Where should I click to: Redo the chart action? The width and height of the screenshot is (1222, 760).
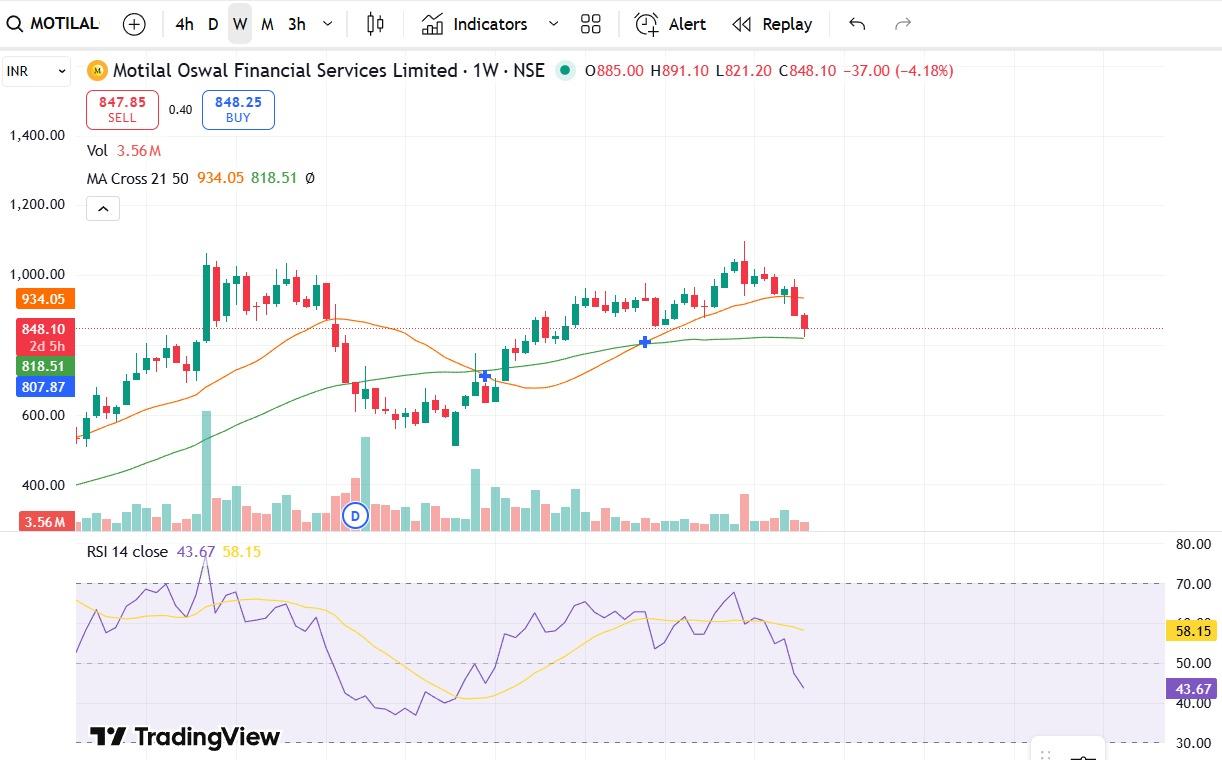click(903, 24)
